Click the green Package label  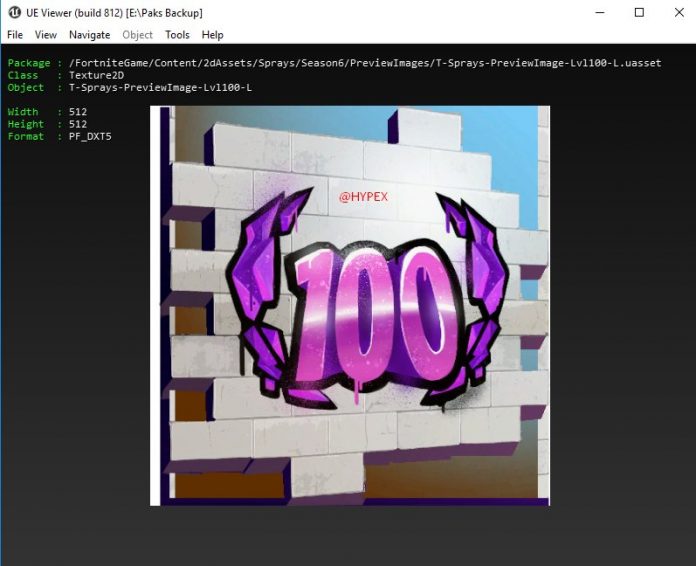[29, 63]
